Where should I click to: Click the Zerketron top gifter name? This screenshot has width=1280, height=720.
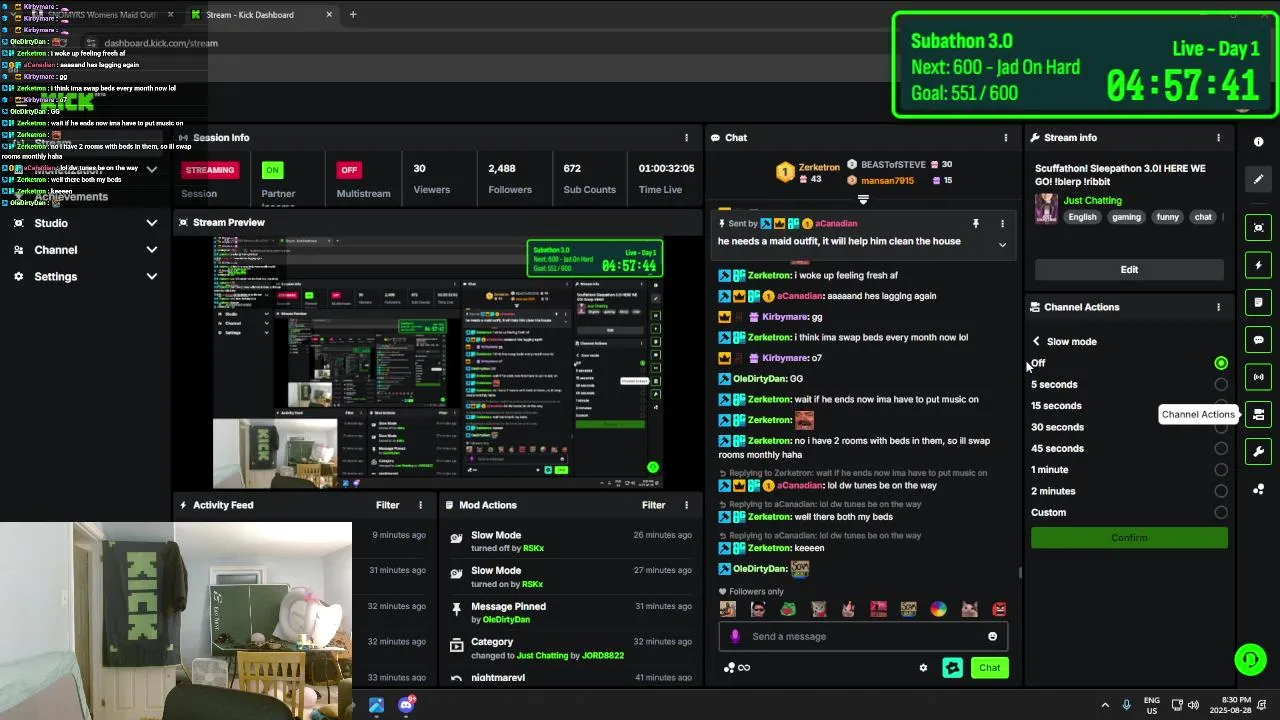pos(819,167)
